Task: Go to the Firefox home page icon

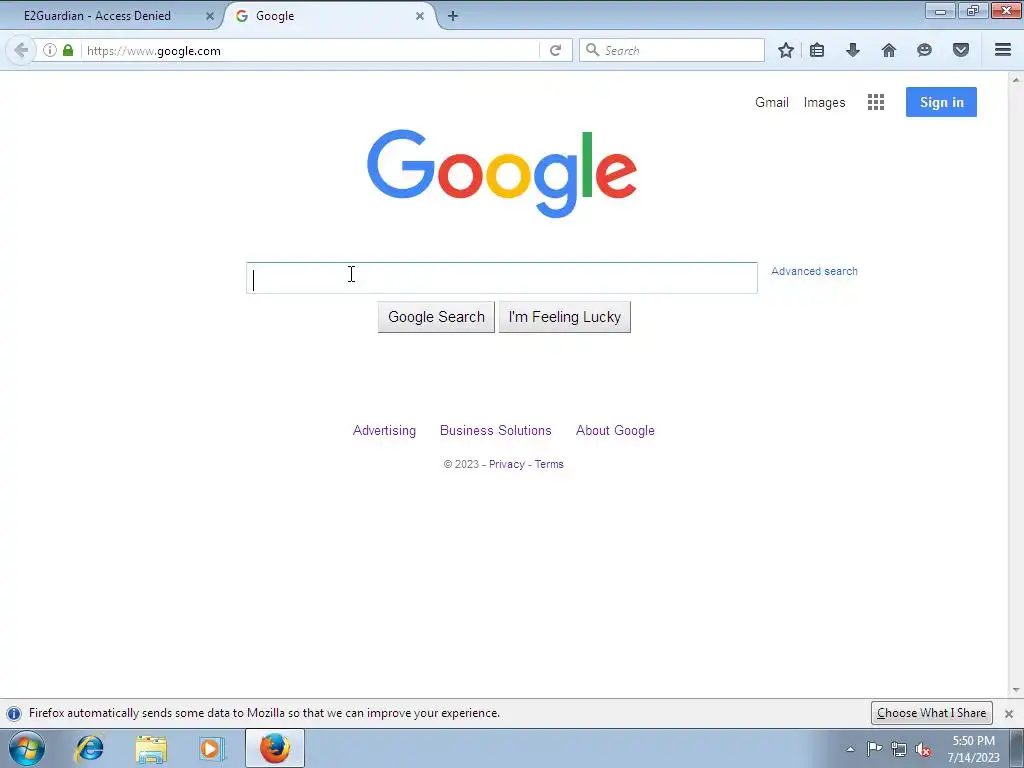Action: [889, 50]
